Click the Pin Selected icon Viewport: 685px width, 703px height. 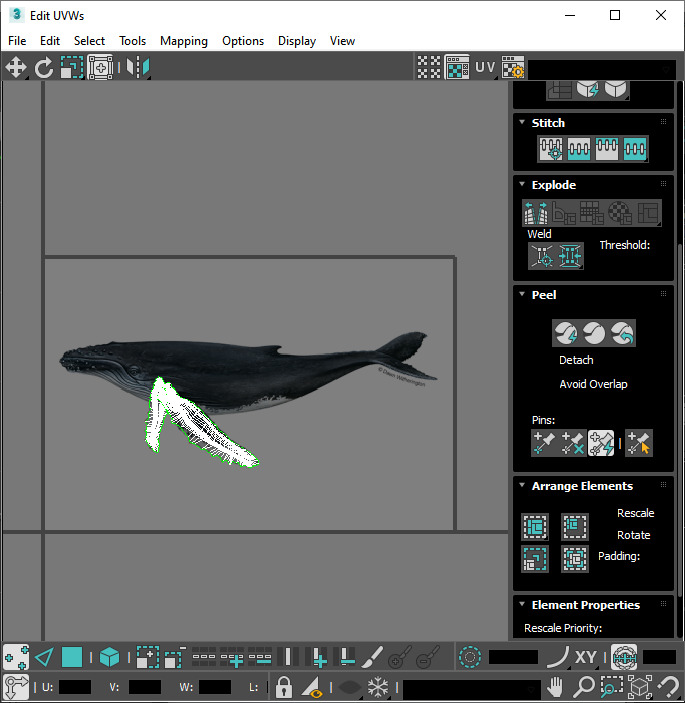click(x=544, y=443)
